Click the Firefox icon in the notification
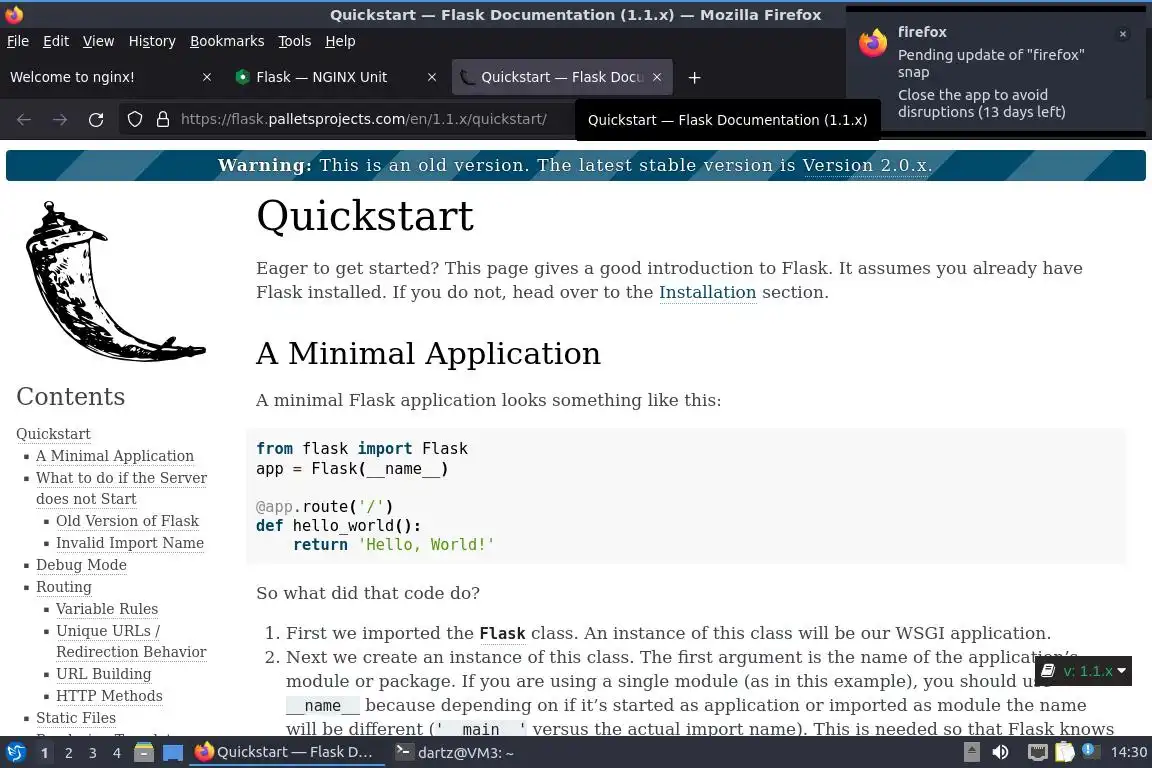The image size is (1152, 768). 873,43
